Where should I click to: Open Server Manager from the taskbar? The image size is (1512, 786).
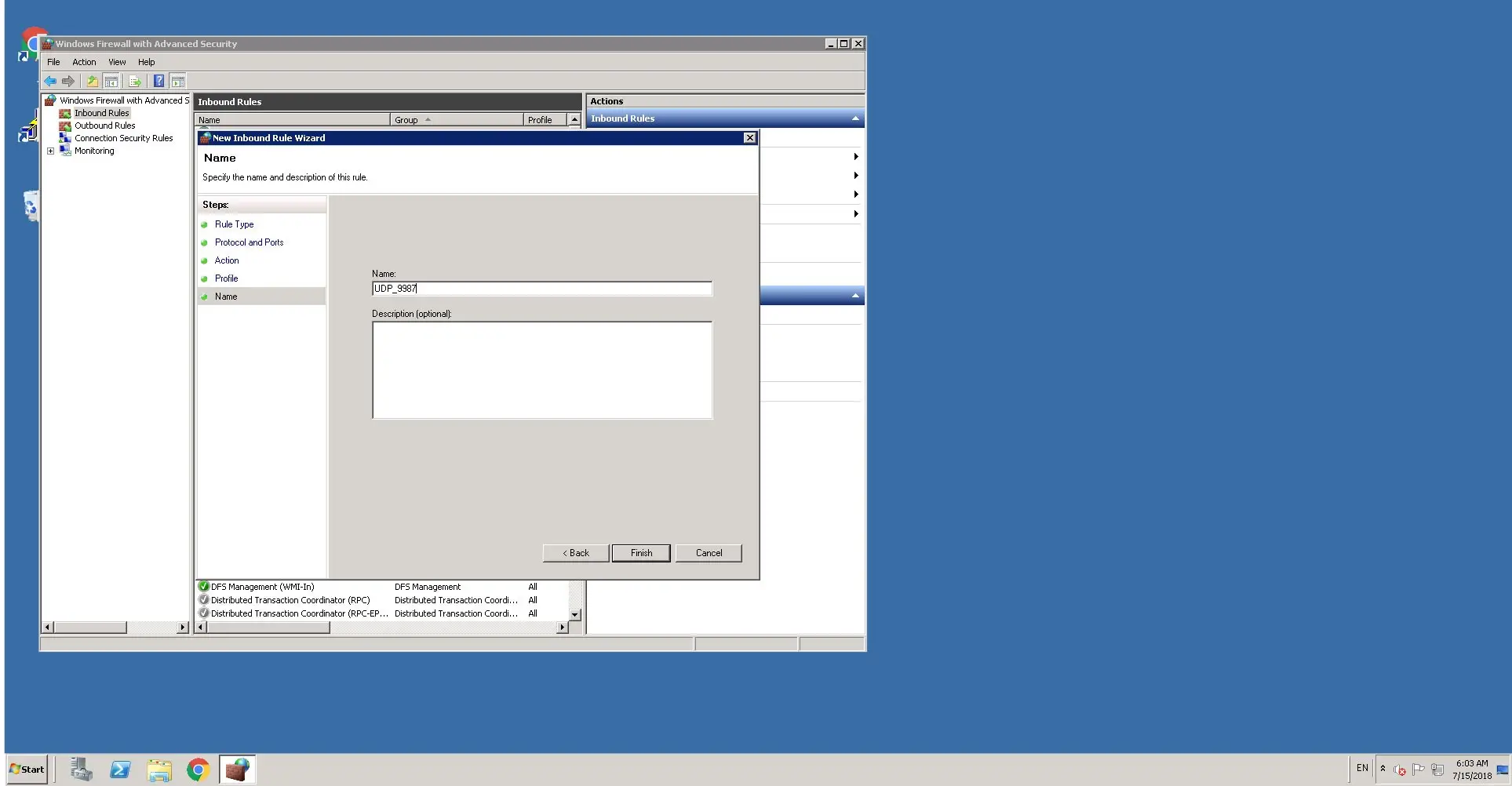pos(81,770)
